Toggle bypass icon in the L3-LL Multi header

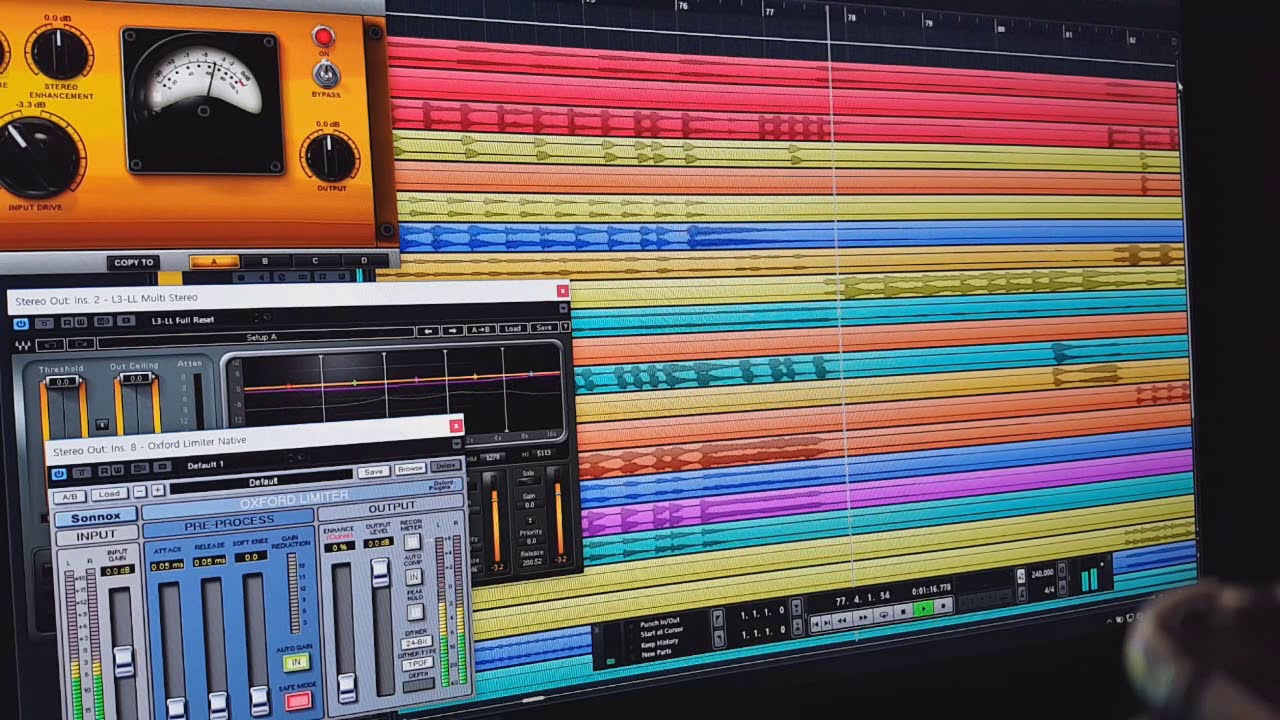pos(44,323)
